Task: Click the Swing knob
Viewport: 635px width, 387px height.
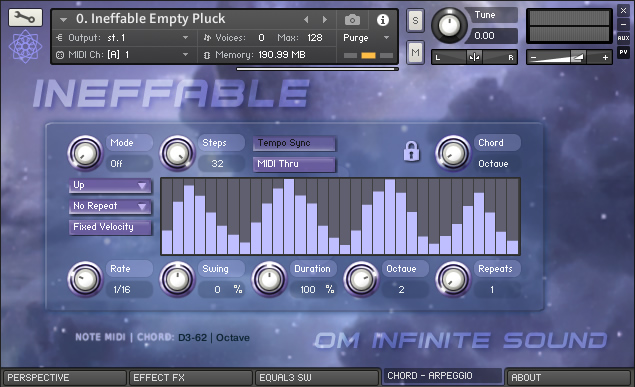Action: coord(177,279)
